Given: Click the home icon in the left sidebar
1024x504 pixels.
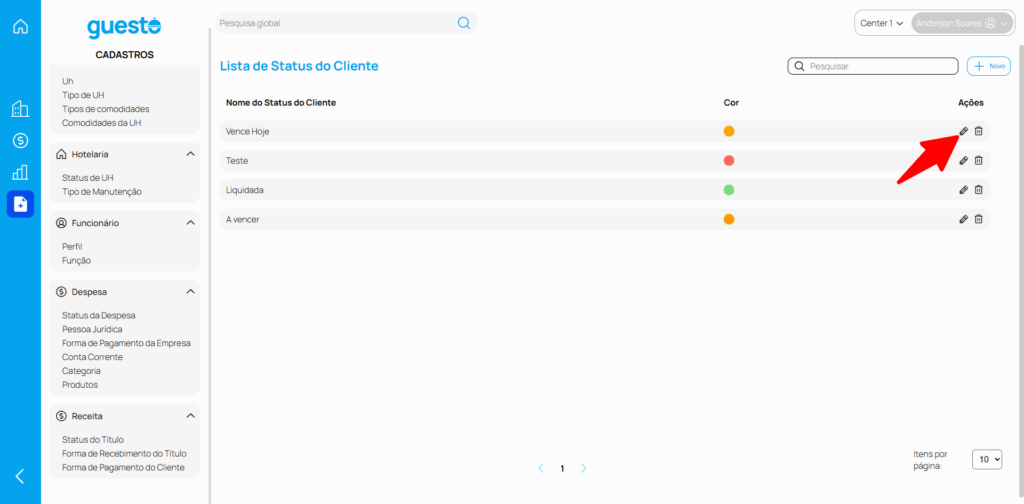Looking at the screenshot, I should pos(20,26).
